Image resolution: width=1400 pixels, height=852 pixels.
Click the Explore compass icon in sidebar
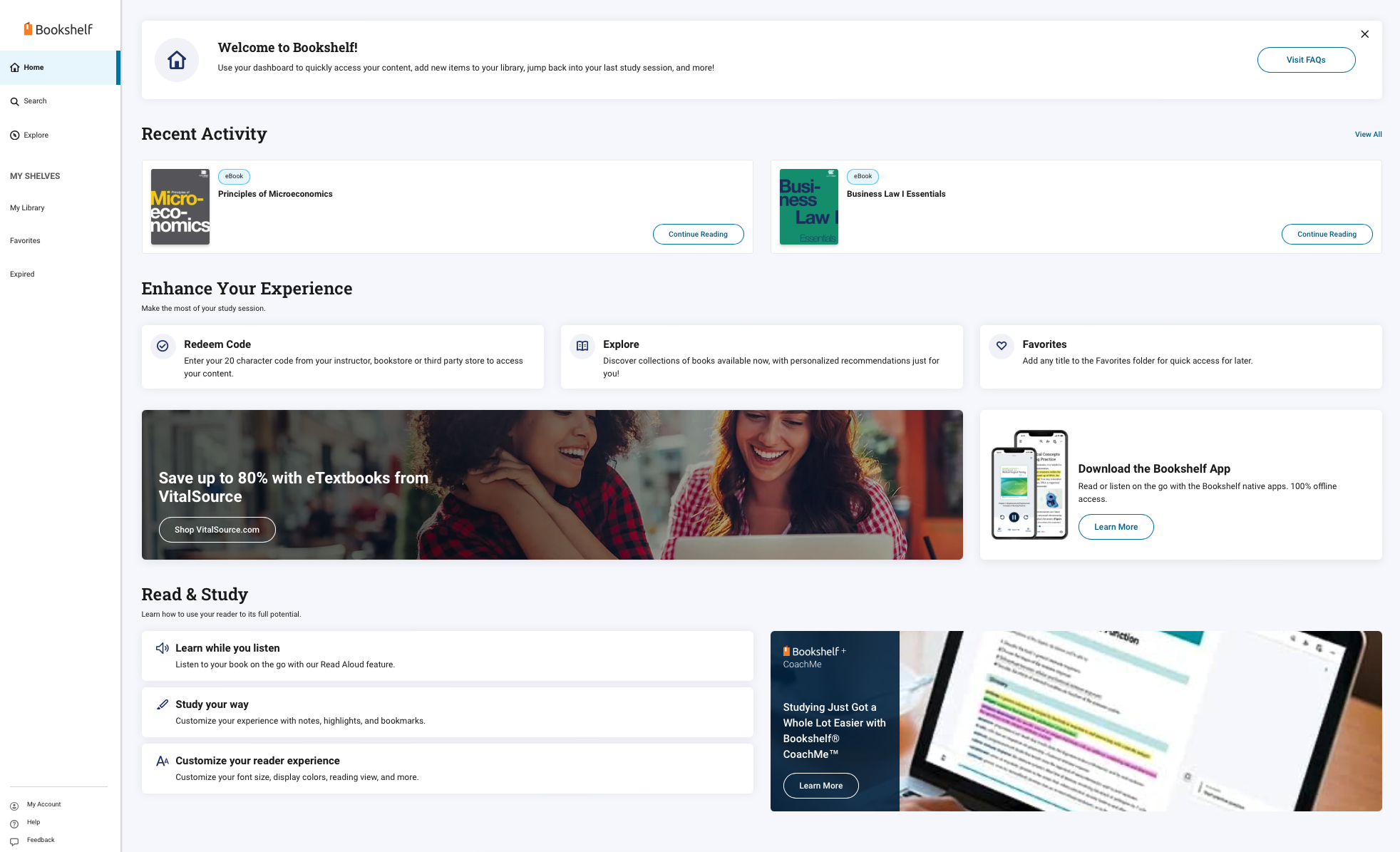(x=14, y=135)
